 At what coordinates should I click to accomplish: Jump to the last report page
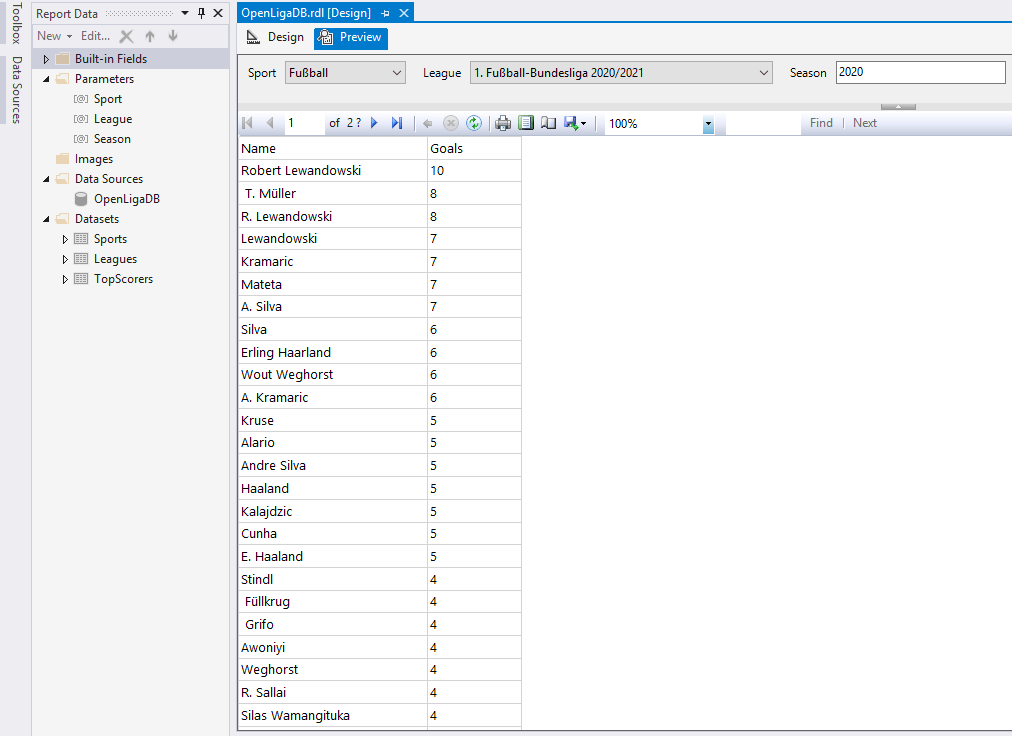397,123
